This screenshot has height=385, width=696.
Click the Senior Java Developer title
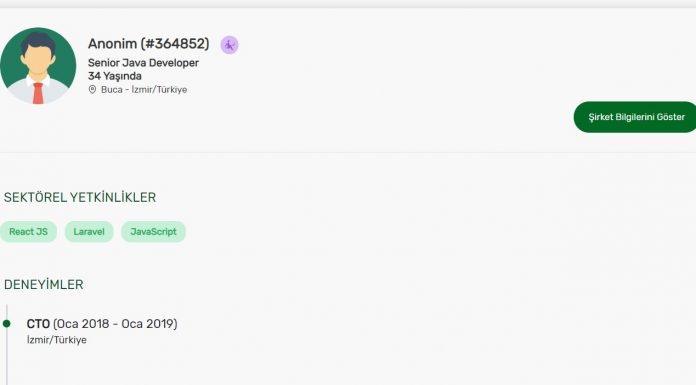(143, 63)
